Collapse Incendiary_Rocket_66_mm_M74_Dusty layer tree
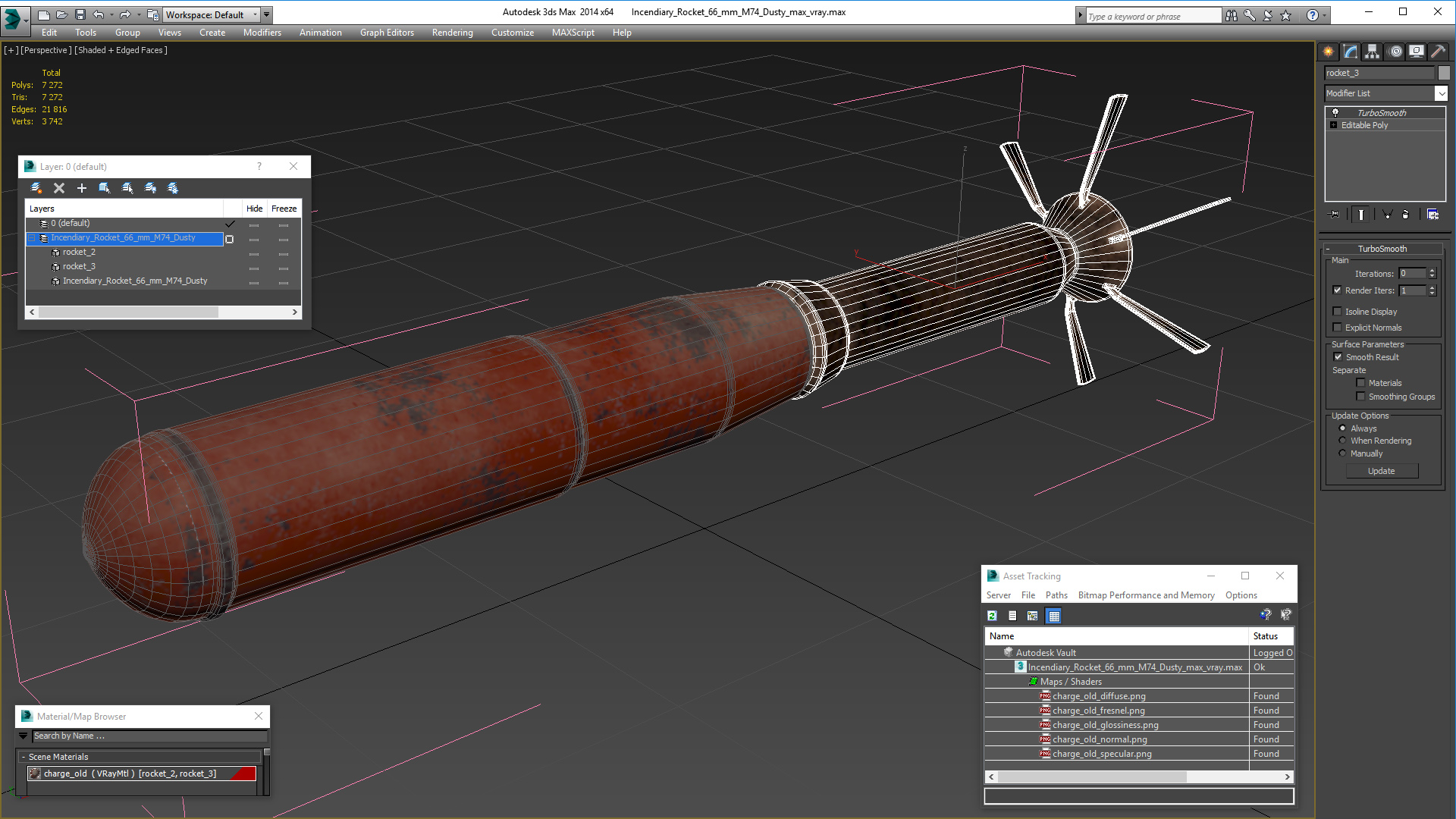Image resolution: width=1456 pixels, height=819 pixels. point(32,238)
